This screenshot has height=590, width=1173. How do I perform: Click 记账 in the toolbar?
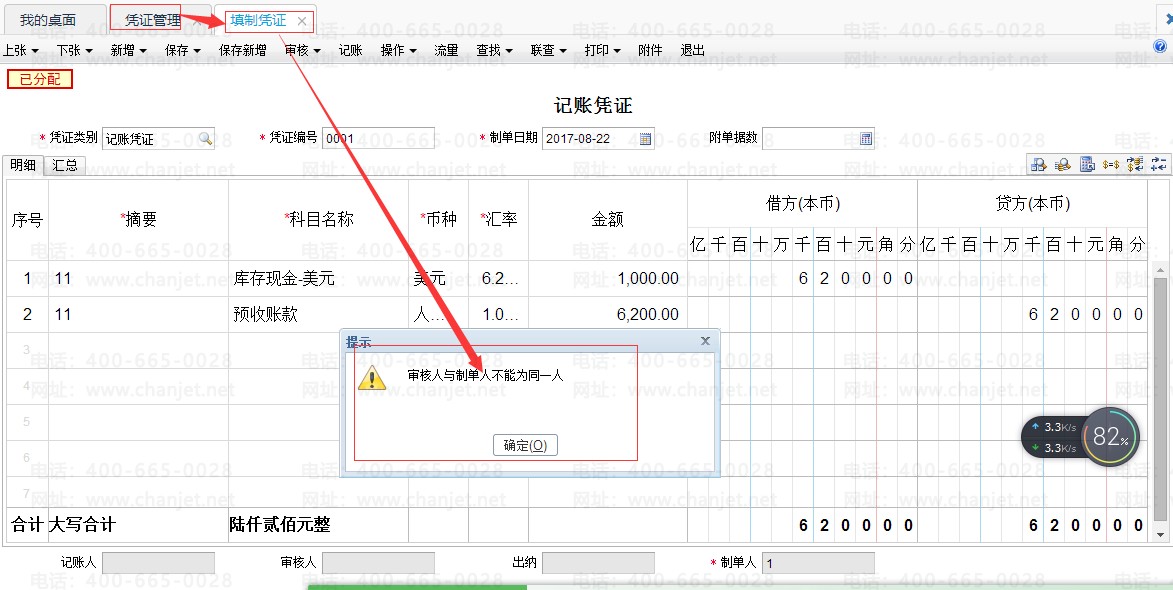tap(350, 50)
